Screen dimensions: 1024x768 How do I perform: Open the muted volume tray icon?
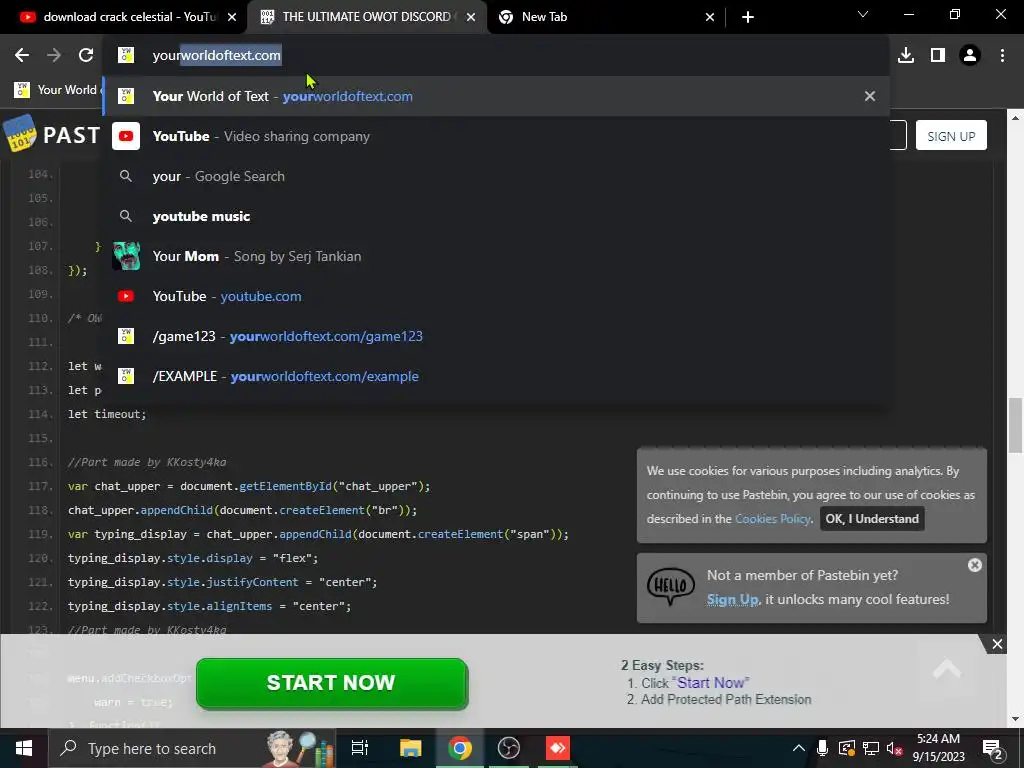coord(895,748)
